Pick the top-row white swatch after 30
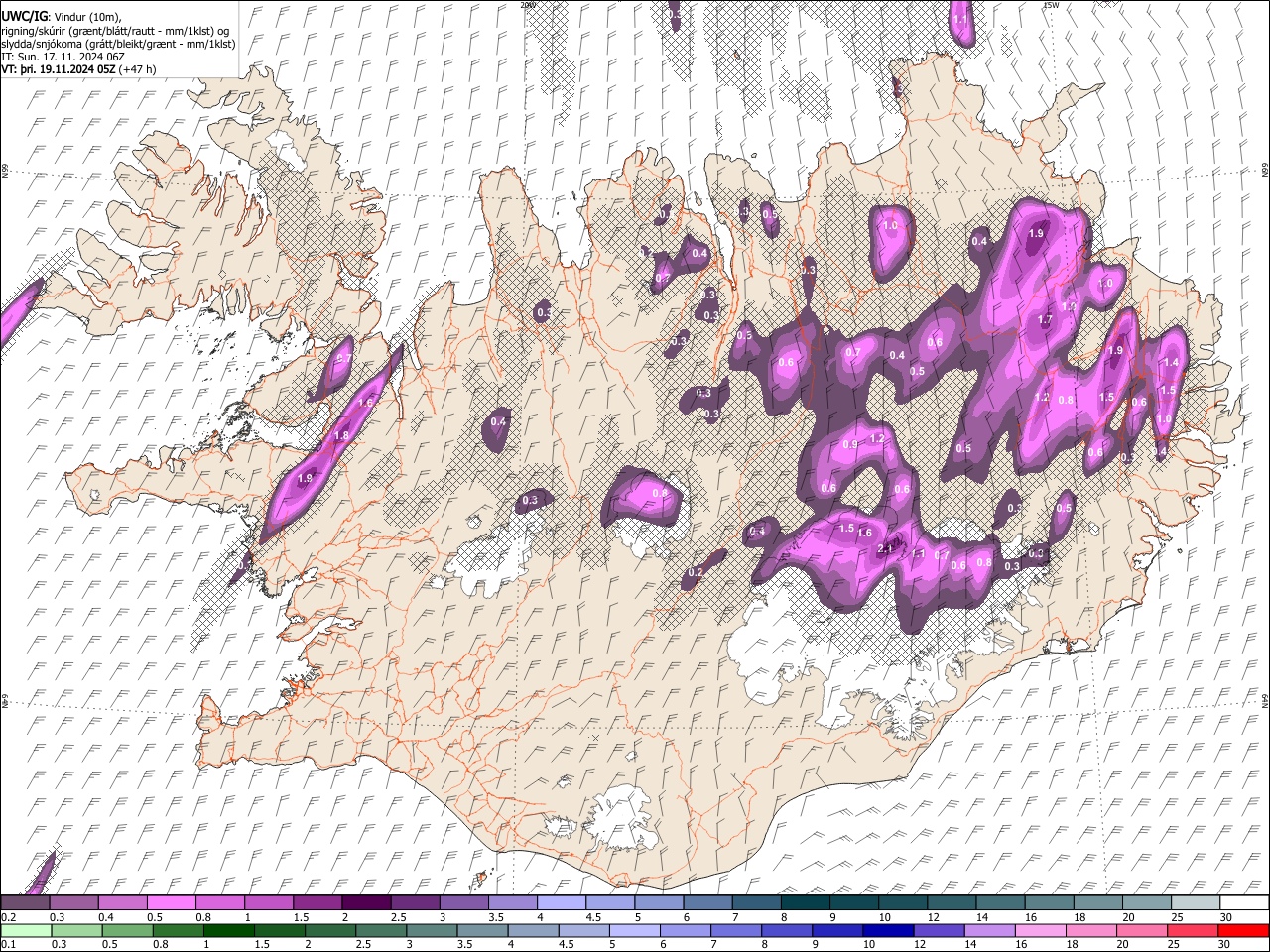The height and width of the screenshot is (952, 1270). point(1244,902)
